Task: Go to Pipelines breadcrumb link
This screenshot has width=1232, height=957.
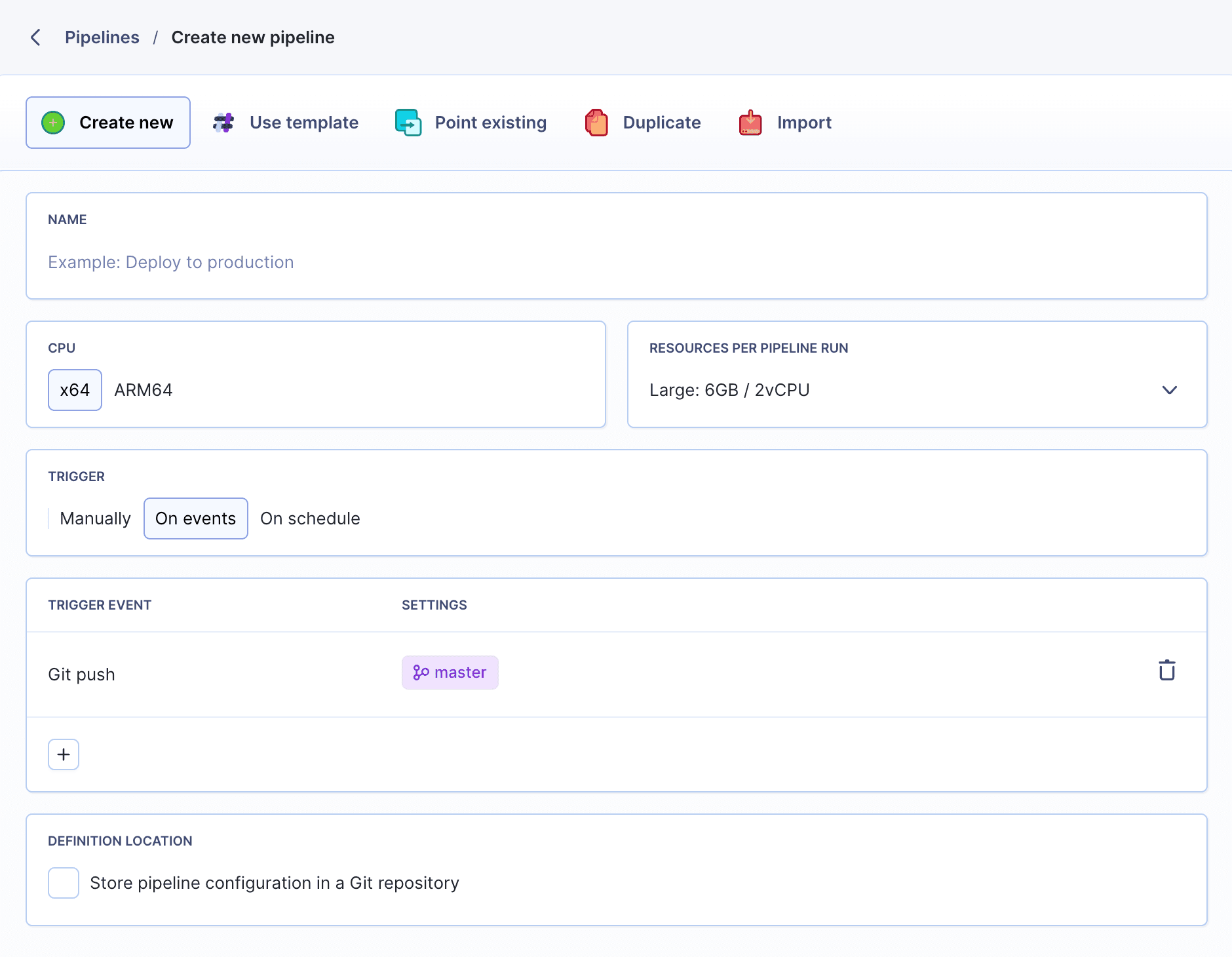Action: point(102,37)
